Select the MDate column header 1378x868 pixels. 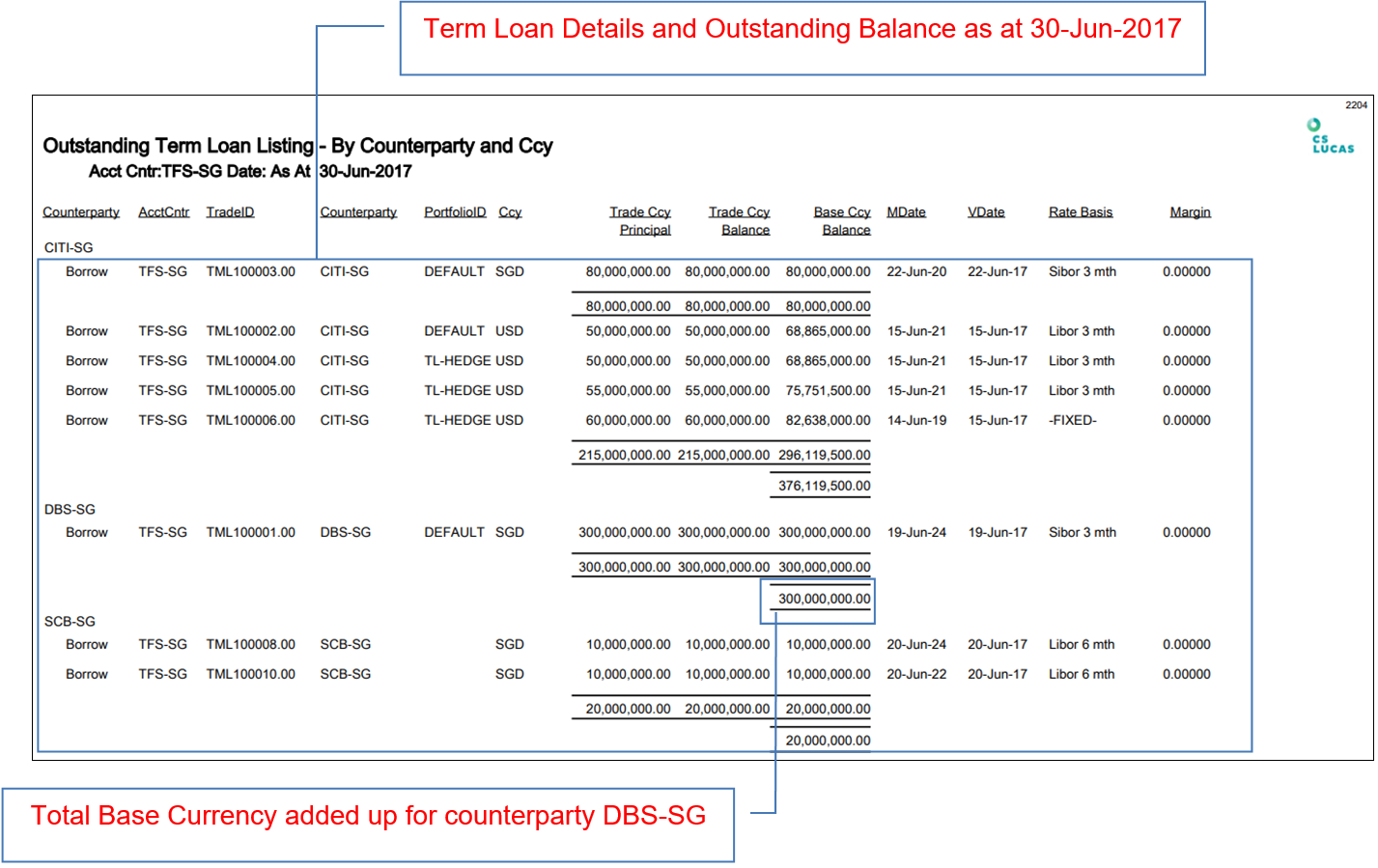click(906, 212)
